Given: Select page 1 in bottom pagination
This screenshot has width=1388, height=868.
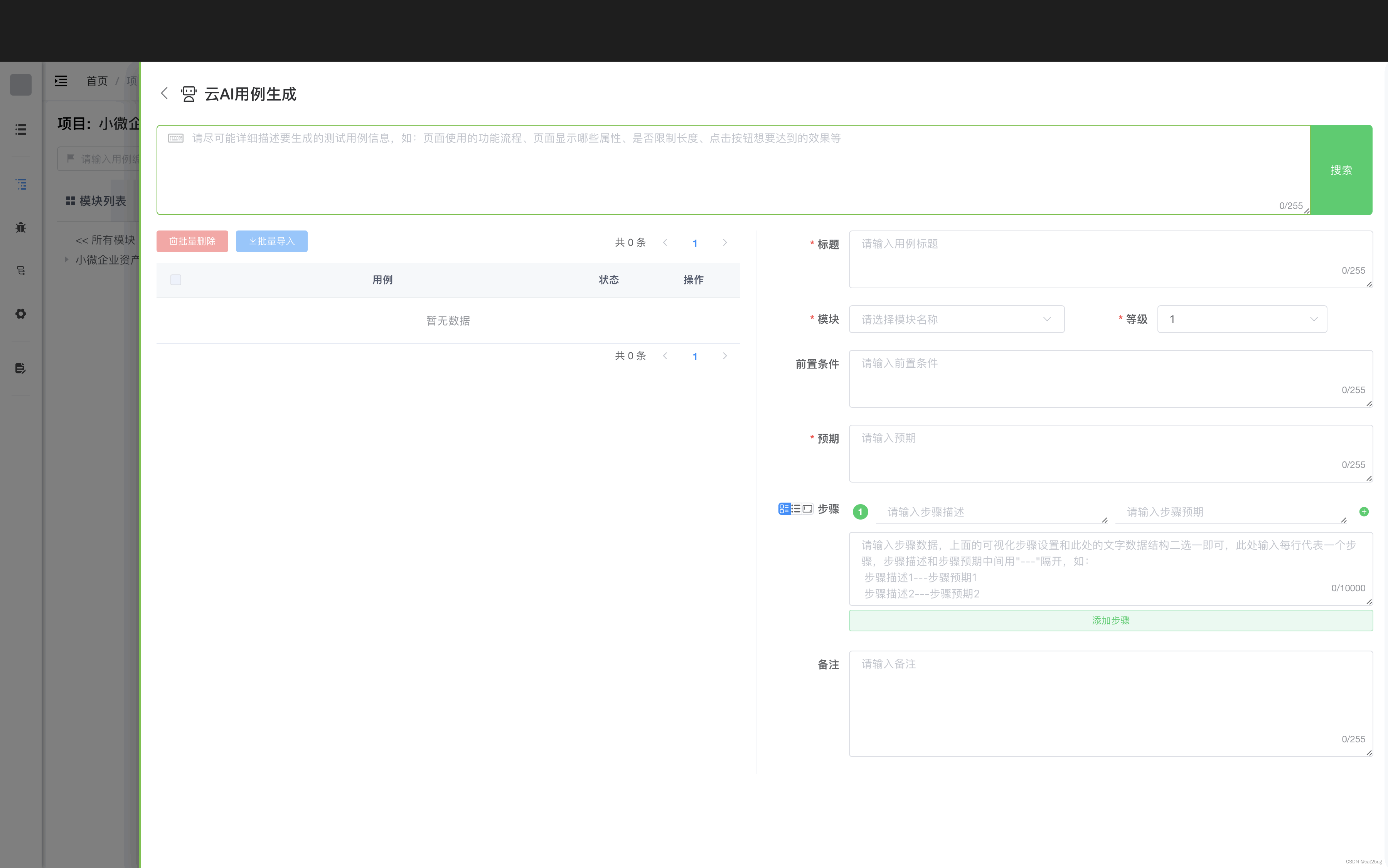Looking at the screenshot, I should [695, 357].
